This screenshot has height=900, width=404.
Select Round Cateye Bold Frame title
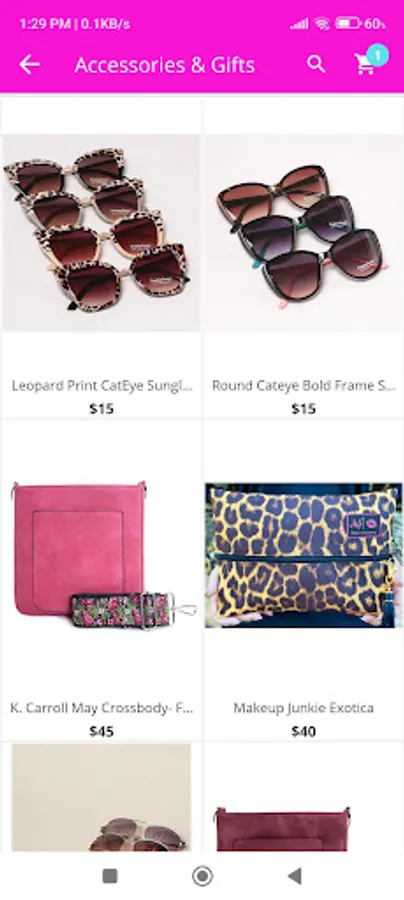(x=304, y=386)
